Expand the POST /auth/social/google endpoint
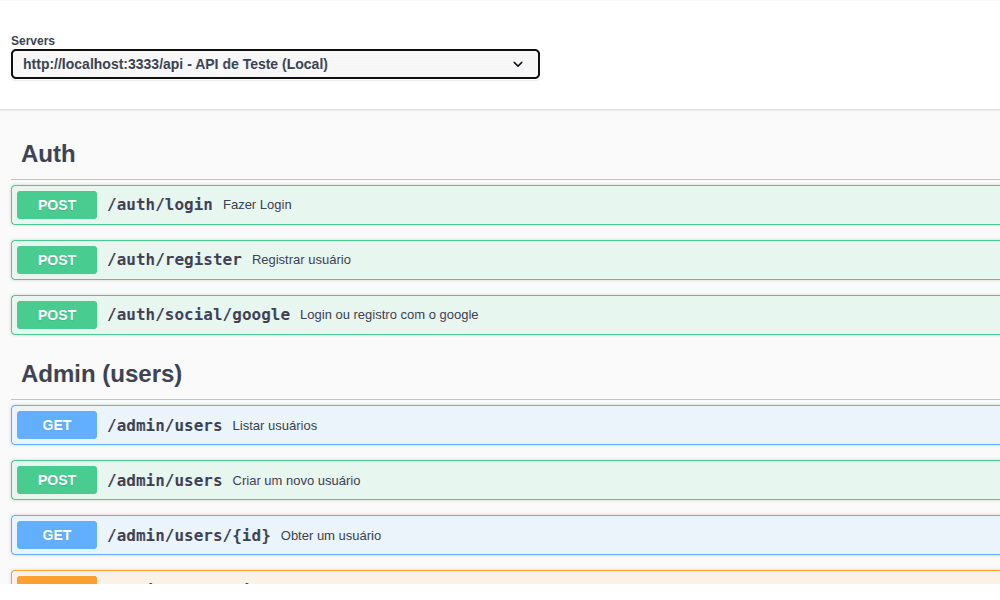Viewport: 1000px width, 600px height. click(506, 315)
